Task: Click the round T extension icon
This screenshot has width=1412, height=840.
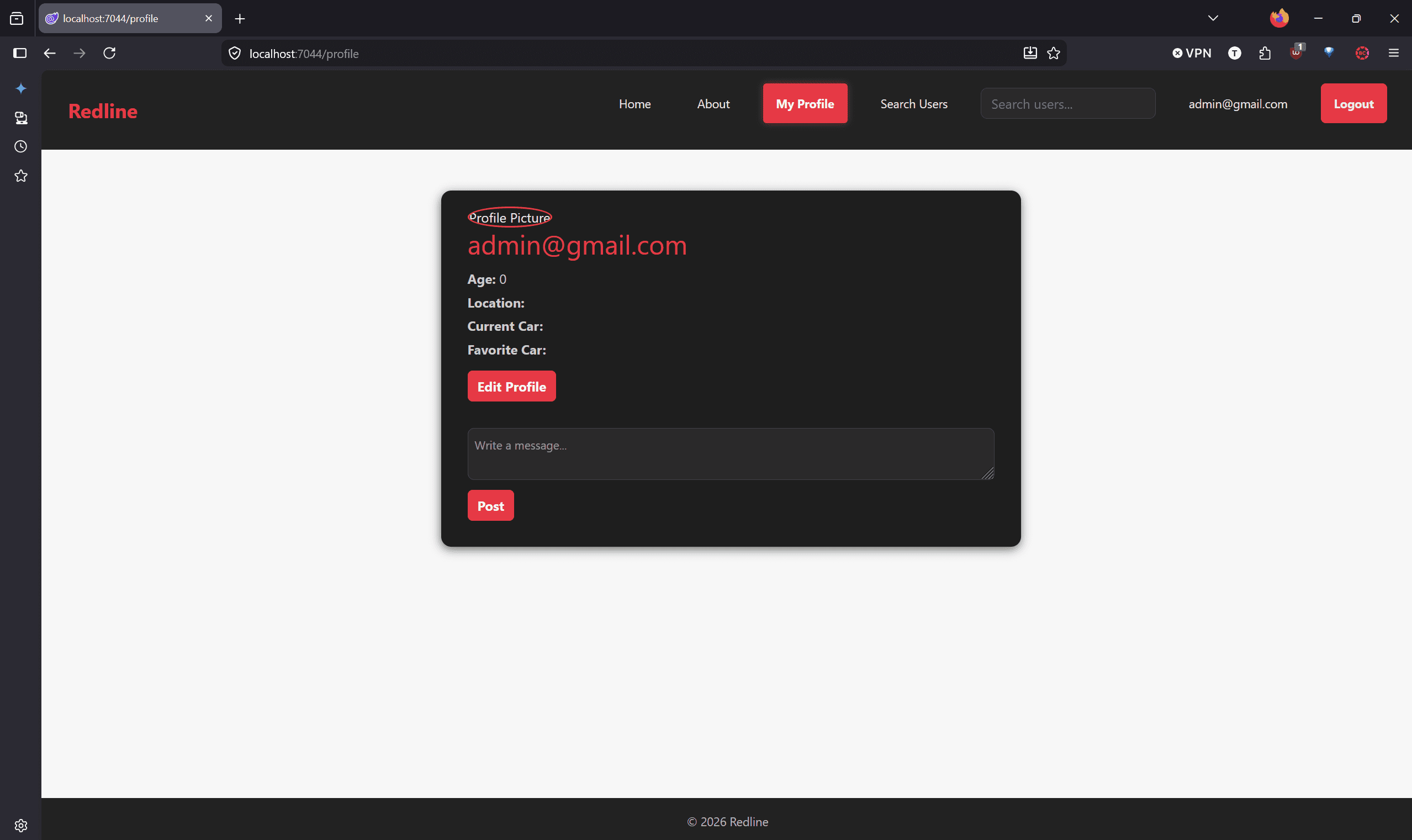Action: point(1235,53)
